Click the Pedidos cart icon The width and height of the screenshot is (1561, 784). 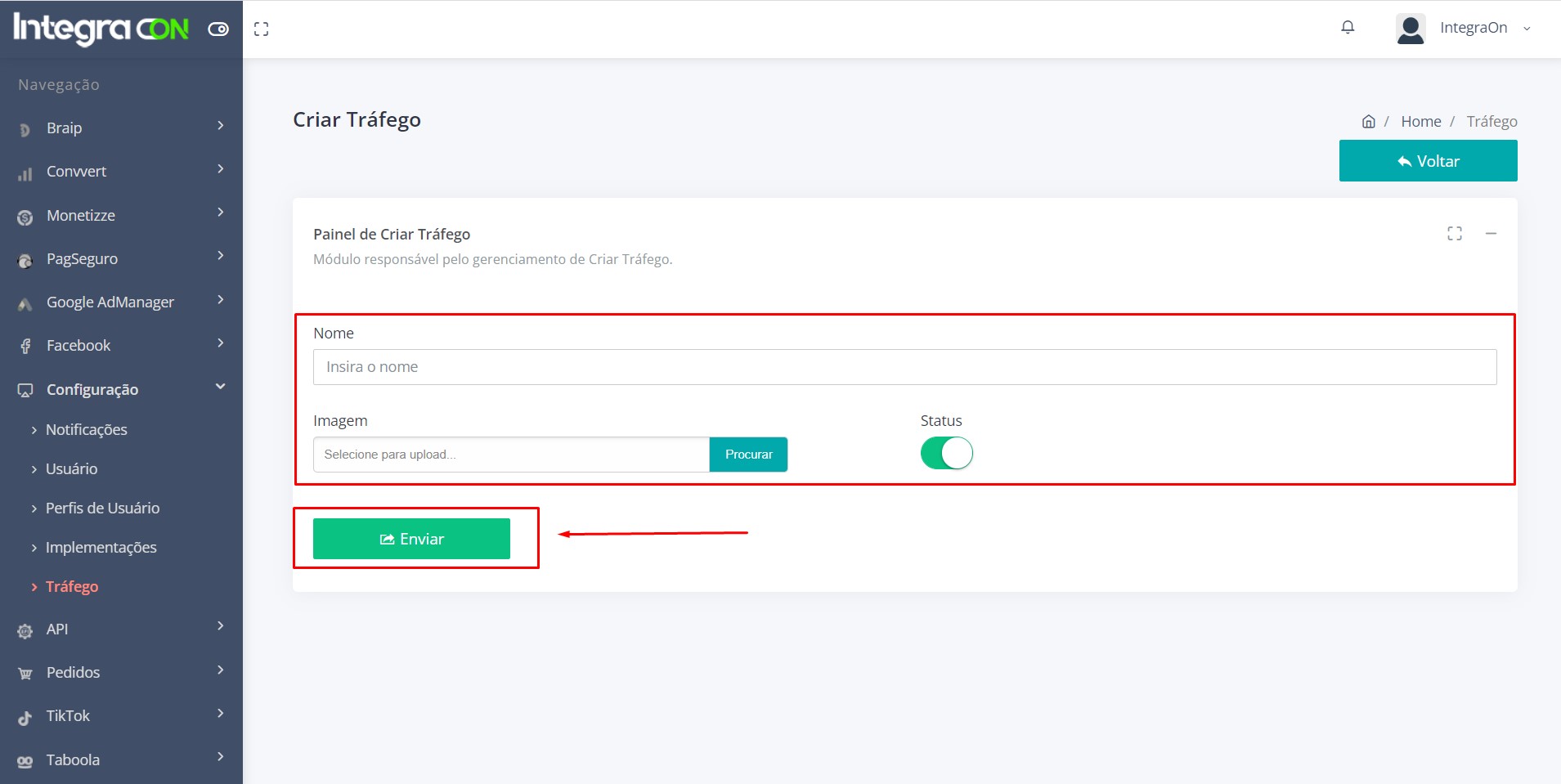pyautogui.click(x=25, y=674)
